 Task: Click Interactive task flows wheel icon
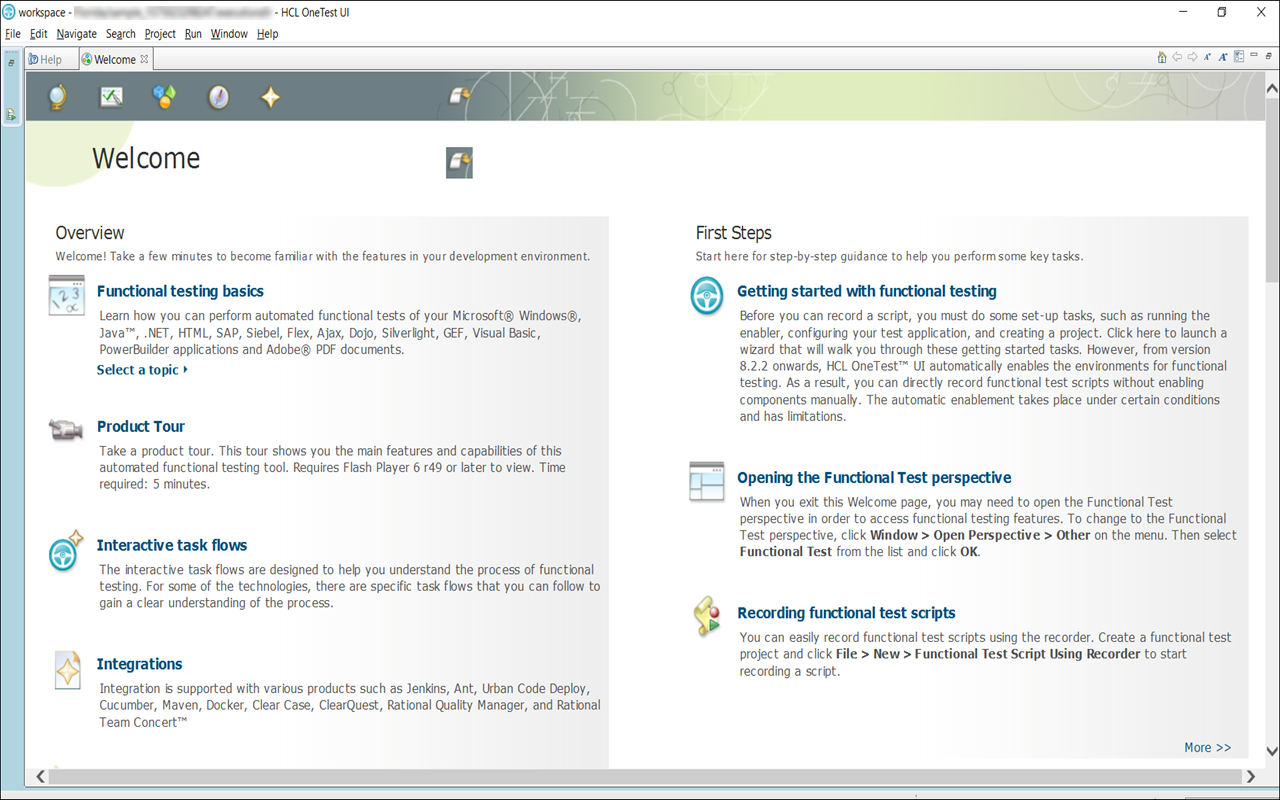(x=66, y=551)
